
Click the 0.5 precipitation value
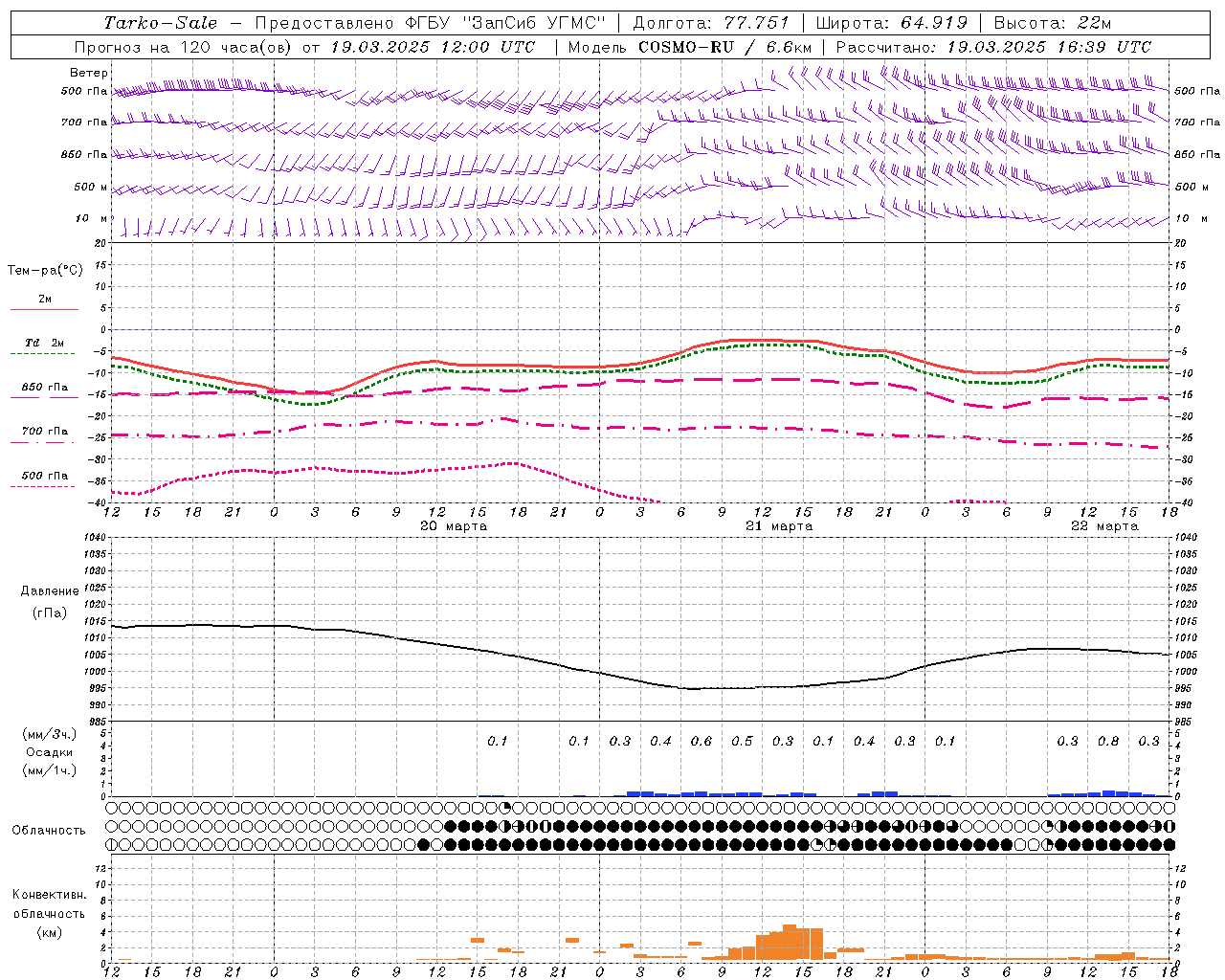[742, 741]
